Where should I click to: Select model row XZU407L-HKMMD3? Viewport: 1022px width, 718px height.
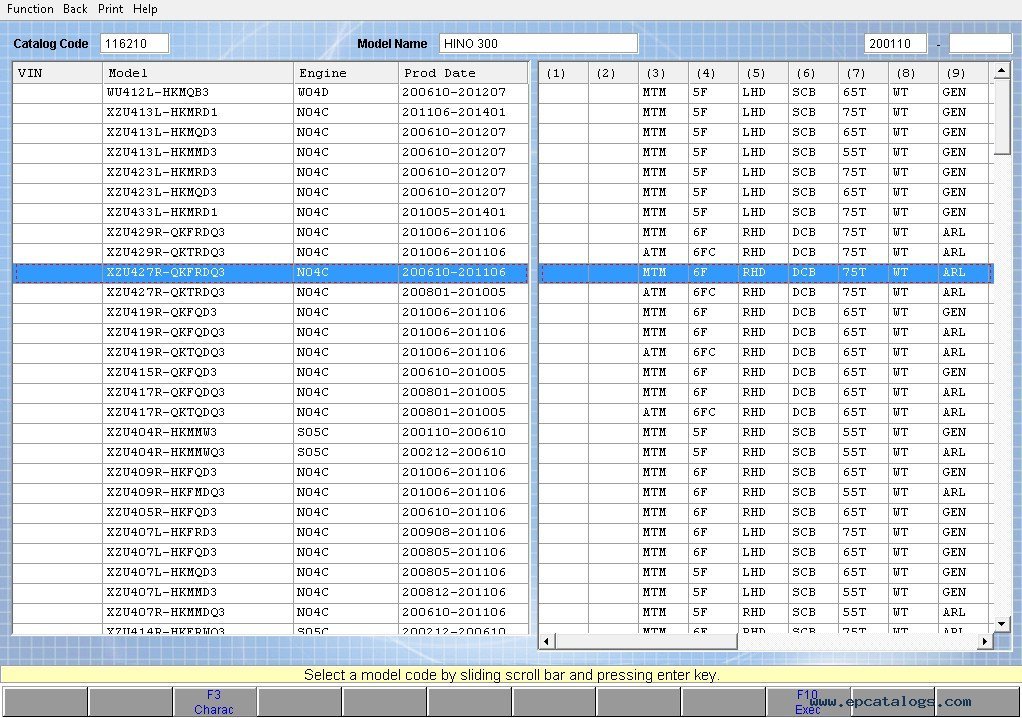coord(270,592)
